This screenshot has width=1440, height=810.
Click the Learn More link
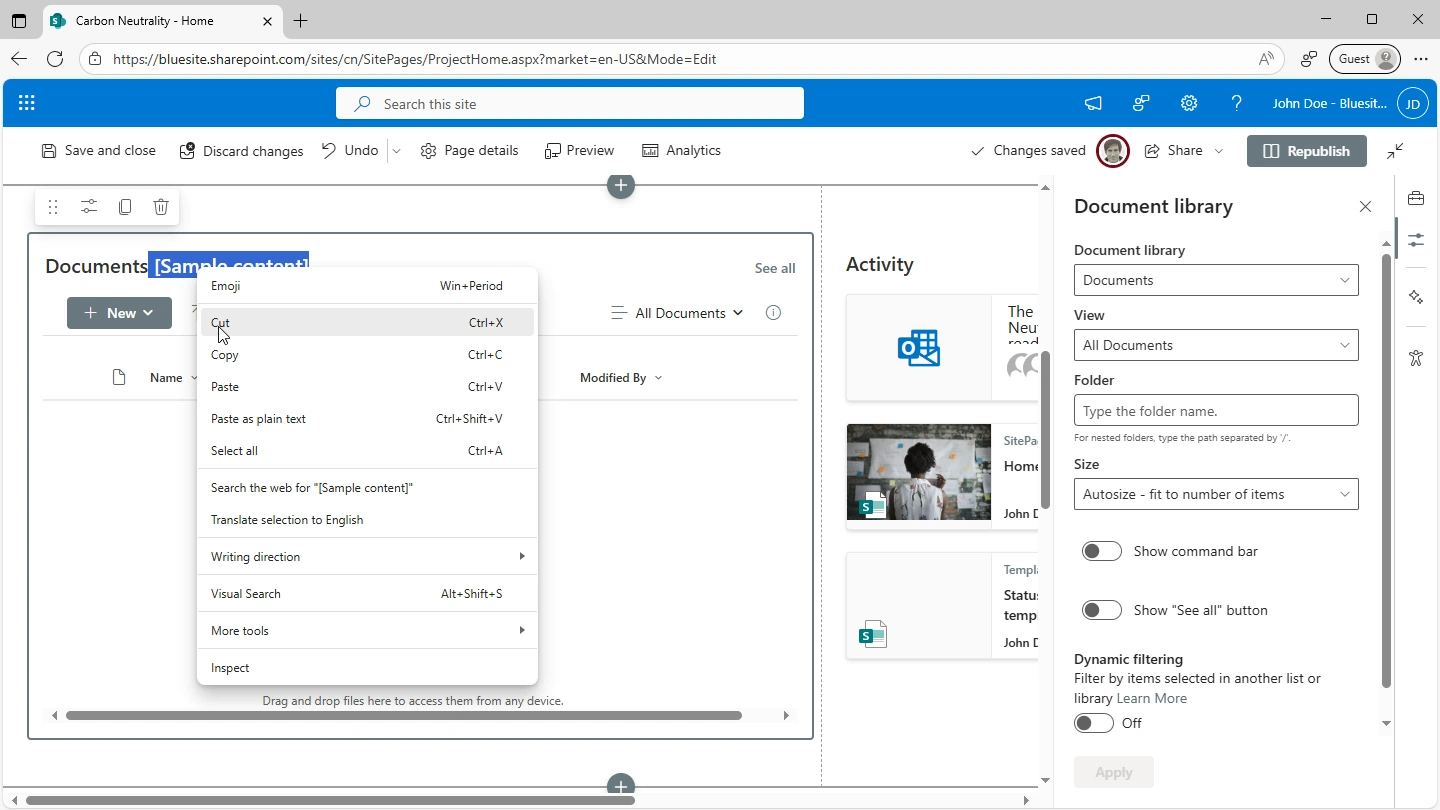1151,699
